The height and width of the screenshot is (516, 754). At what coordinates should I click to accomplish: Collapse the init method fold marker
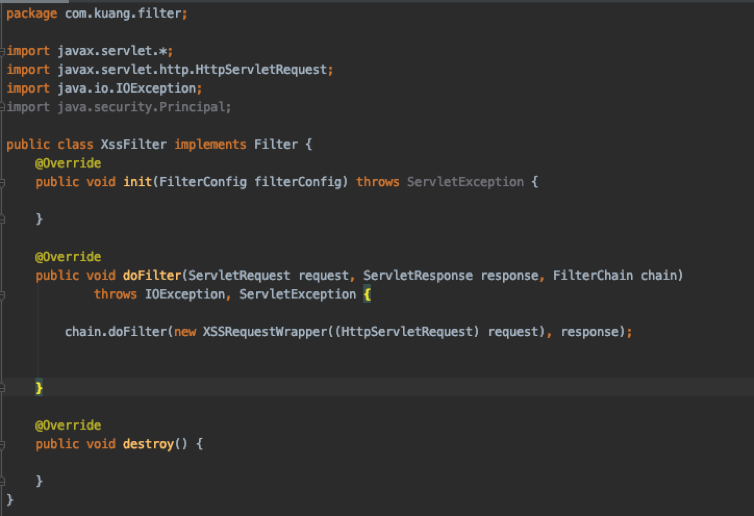click(2, 182)
